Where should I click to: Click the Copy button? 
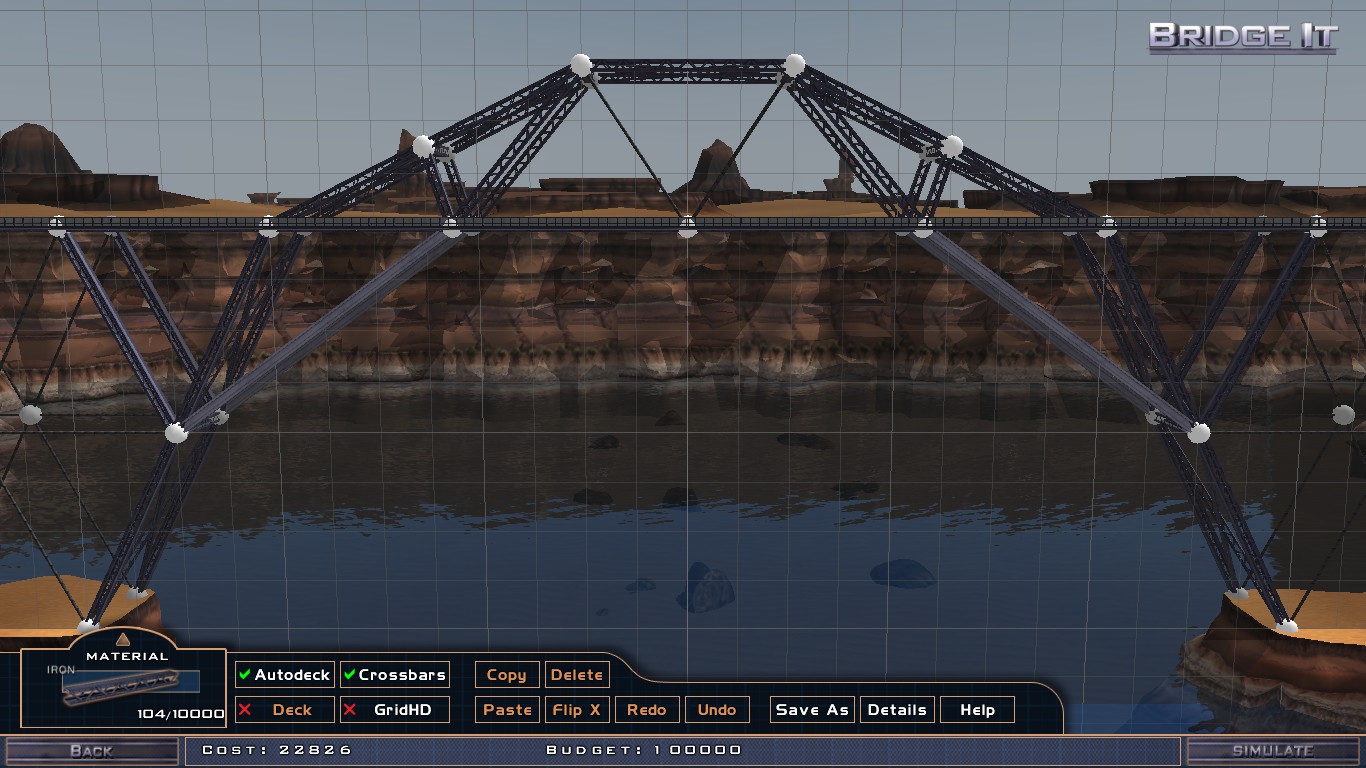point(507,675)
